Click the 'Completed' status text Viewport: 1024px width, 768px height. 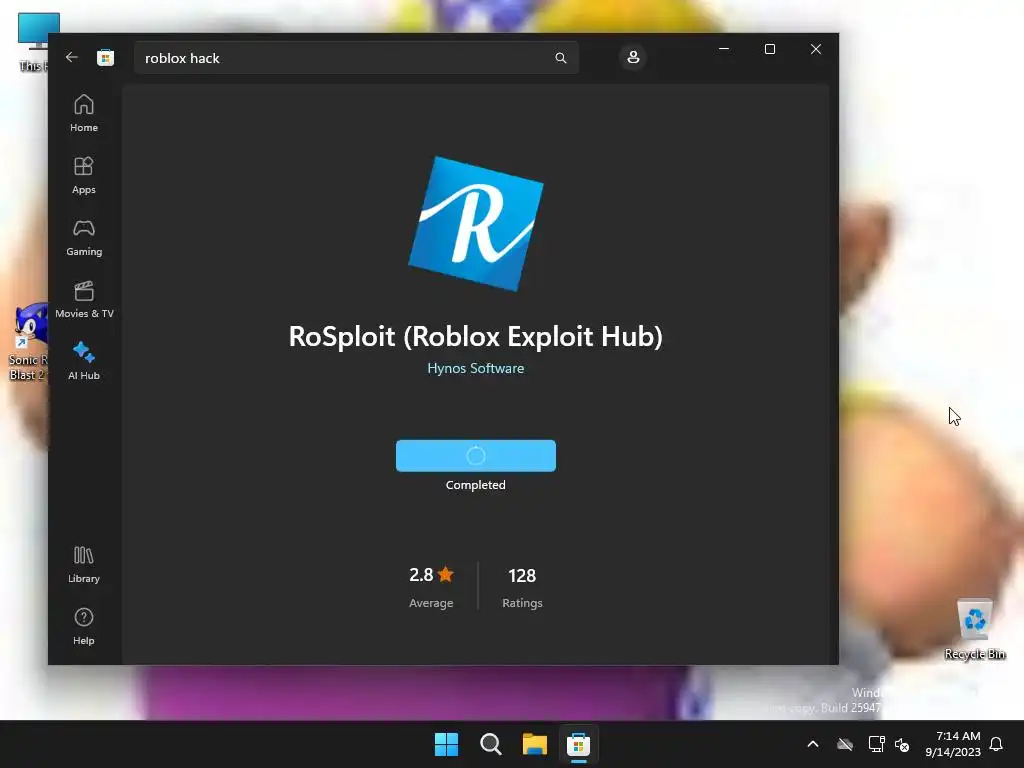click(475, 485)
